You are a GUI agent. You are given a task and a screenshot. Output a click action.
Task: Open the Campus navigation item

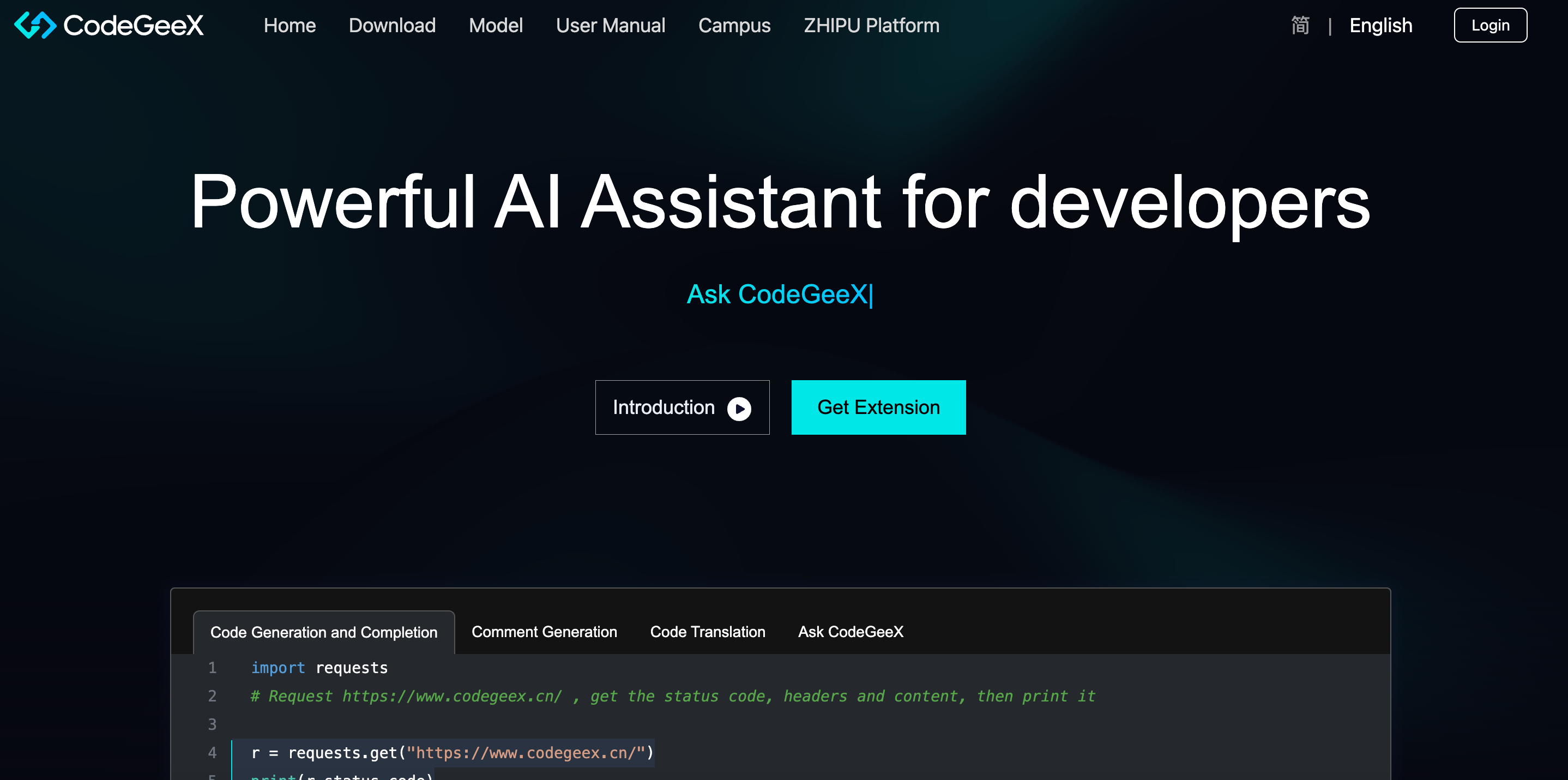734,25
